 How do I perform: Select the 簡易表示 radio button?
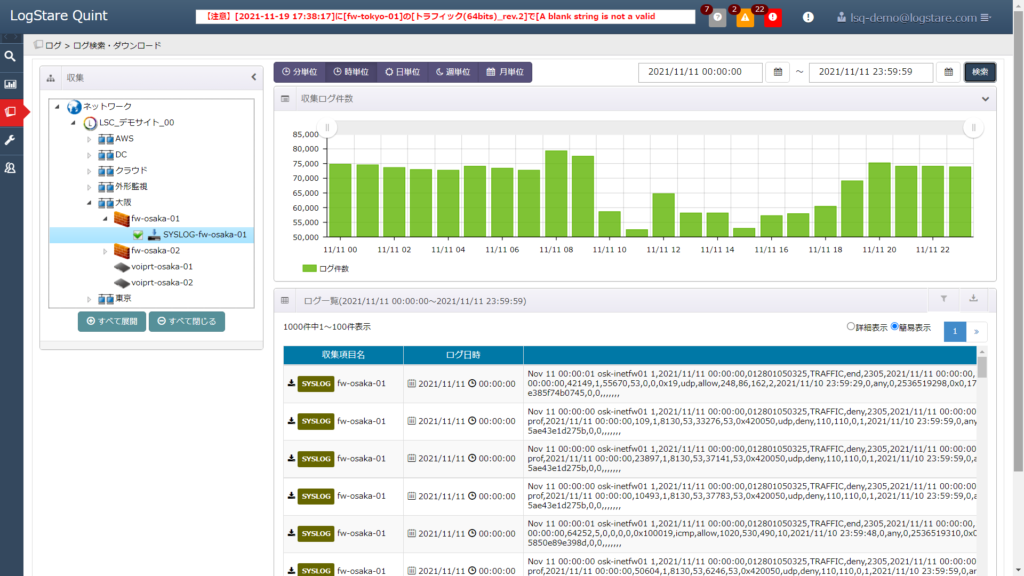(x=895, y=327)
